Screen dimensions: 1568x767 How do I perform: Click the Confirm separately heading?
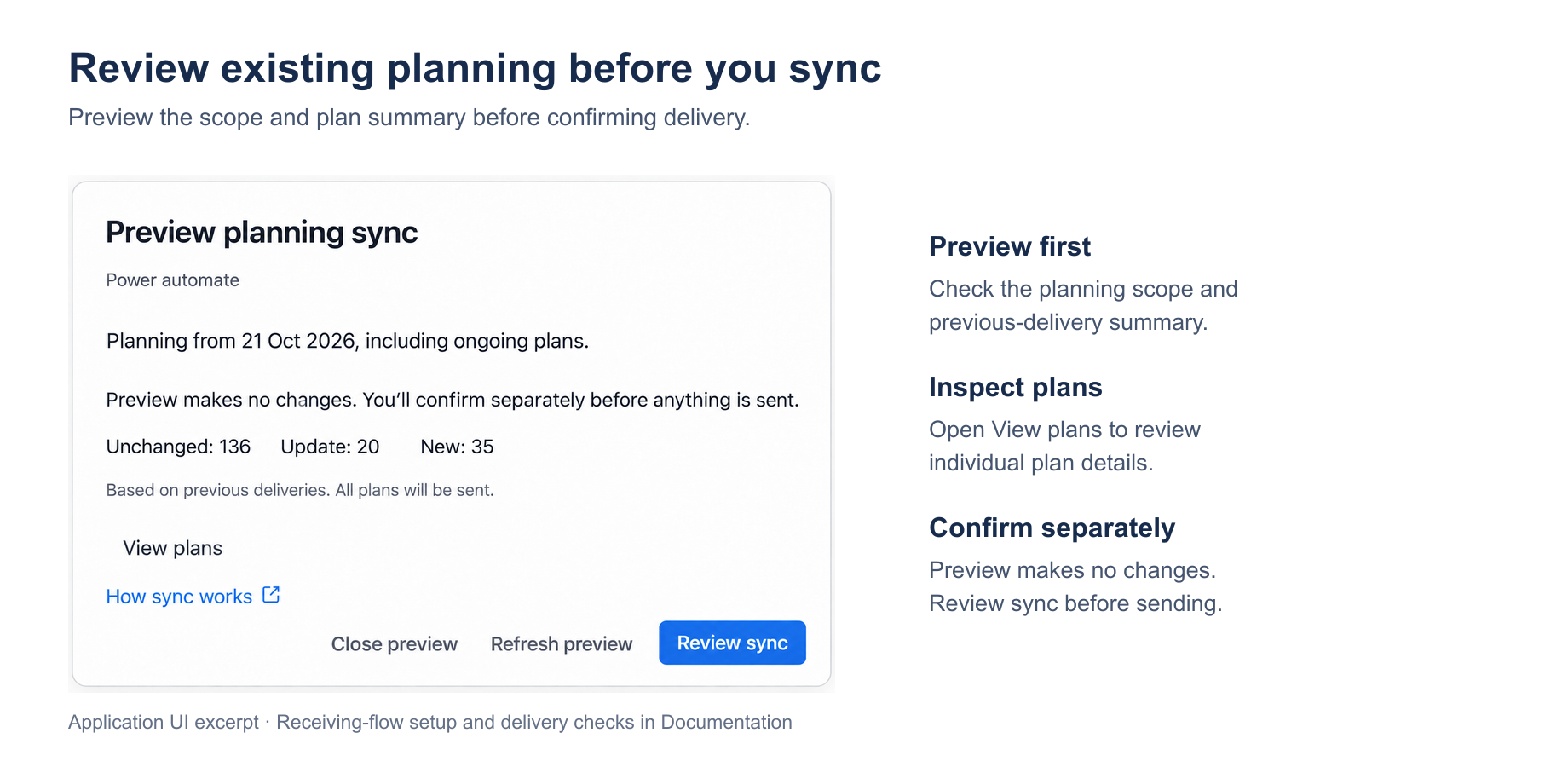pyautogui.click(x=1052, y=528)
